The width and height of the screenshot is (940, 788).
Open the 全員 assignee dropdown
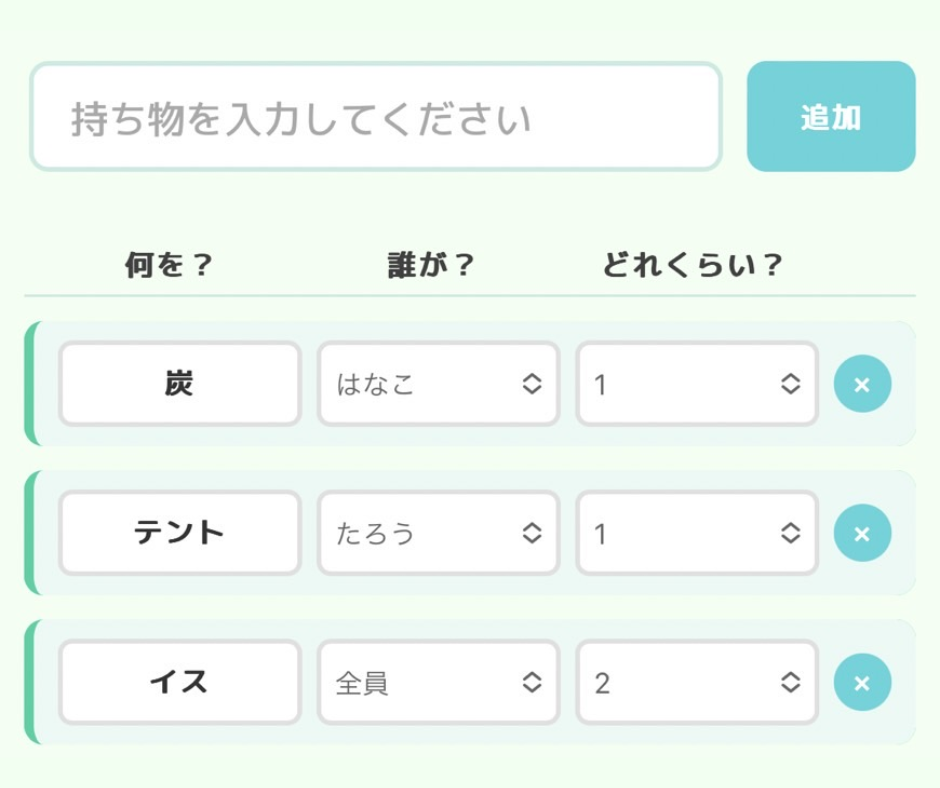pyautogui.click(x=437, y=683)
